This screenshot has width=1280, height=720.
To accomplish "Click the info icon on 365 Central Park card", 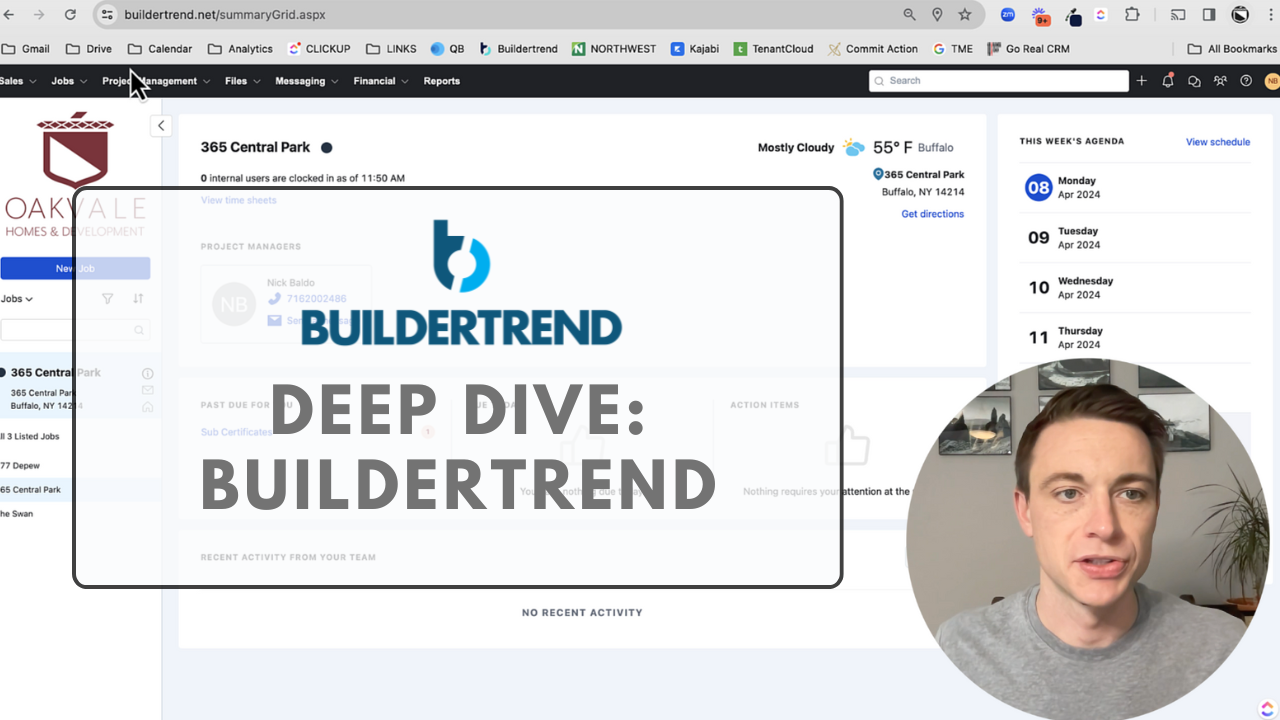I will click(148, 373).
